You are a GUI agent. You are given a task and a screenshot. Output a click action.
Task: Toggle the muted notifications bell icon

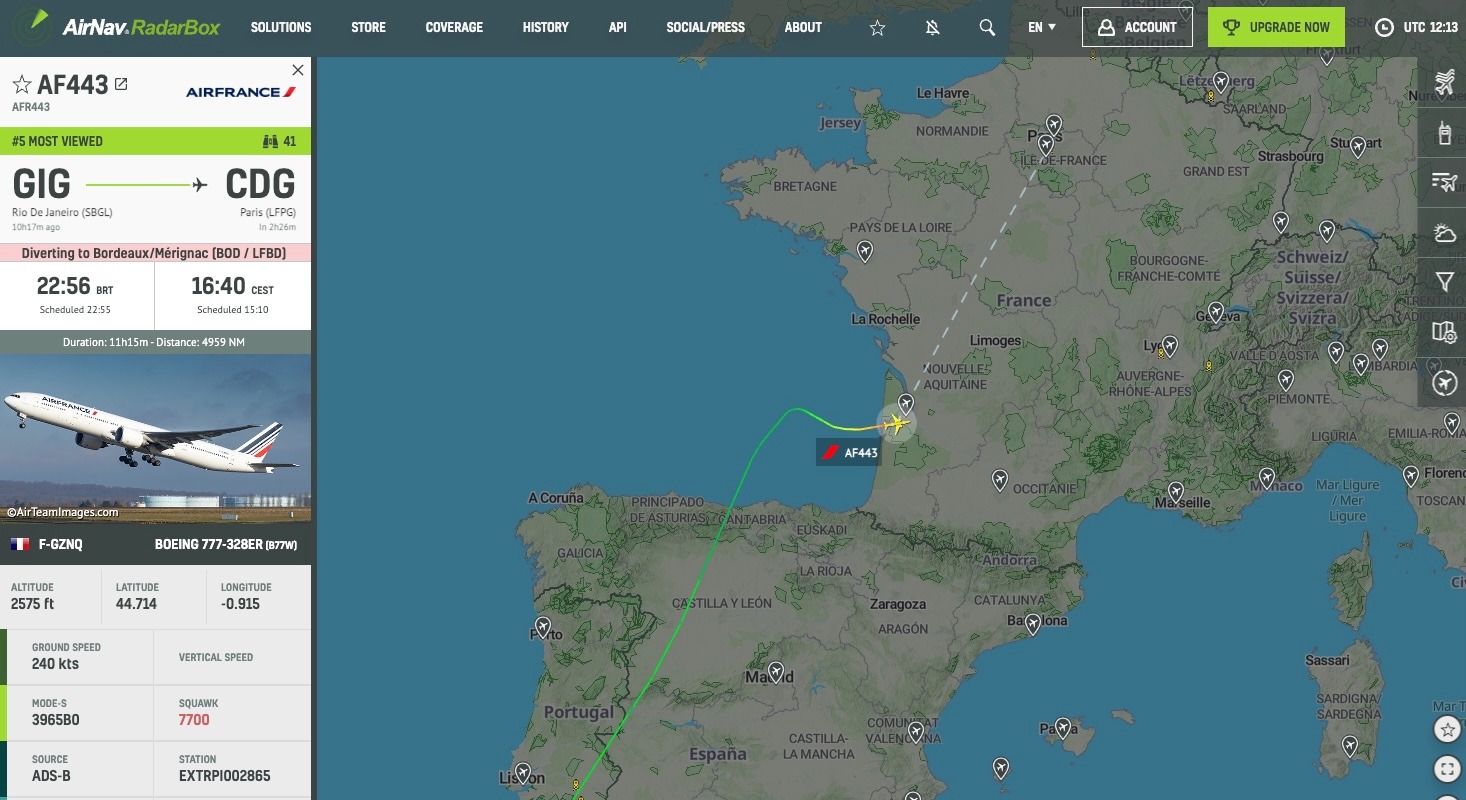932,28
